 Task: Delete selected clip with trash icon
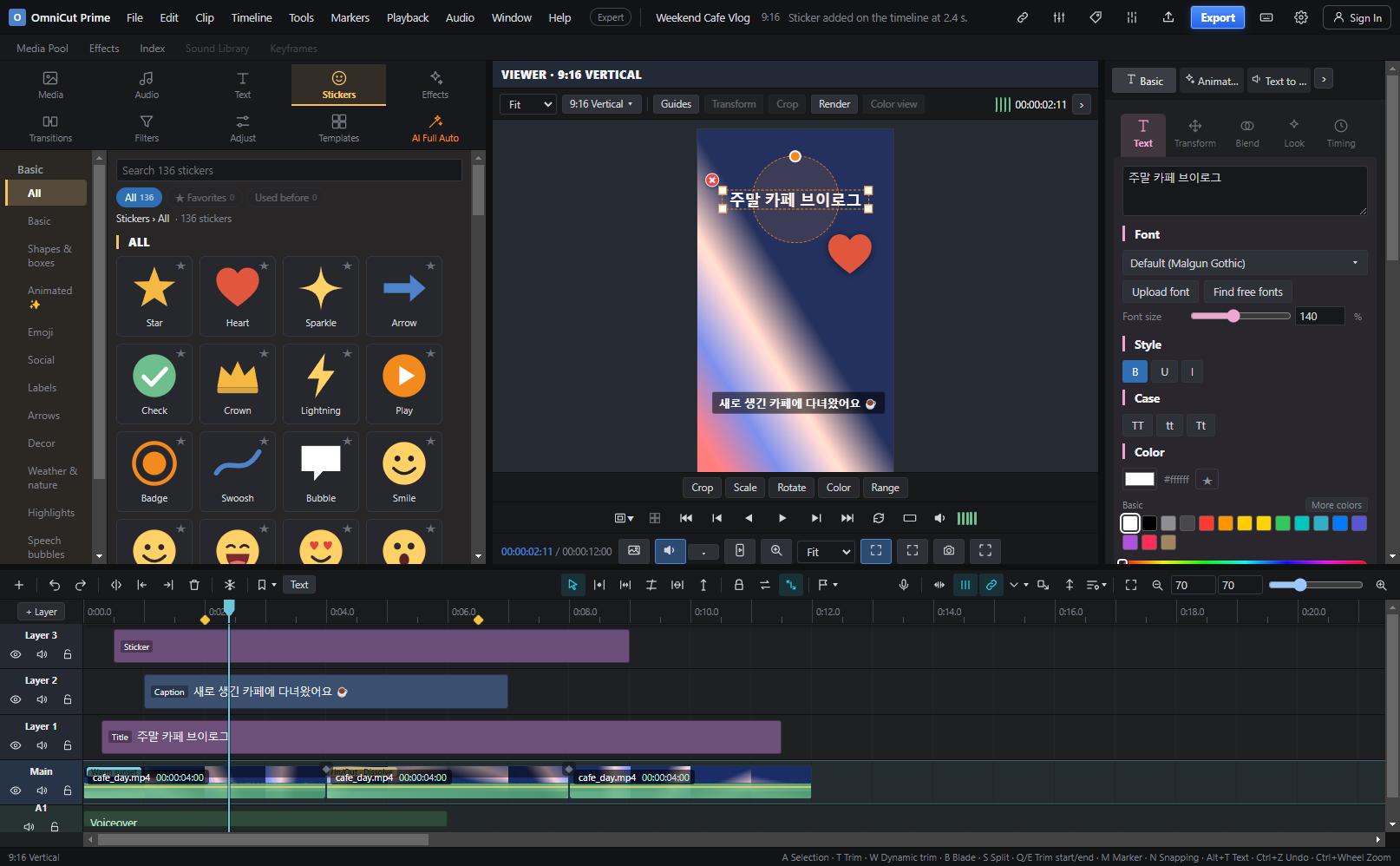click(194, 585)
